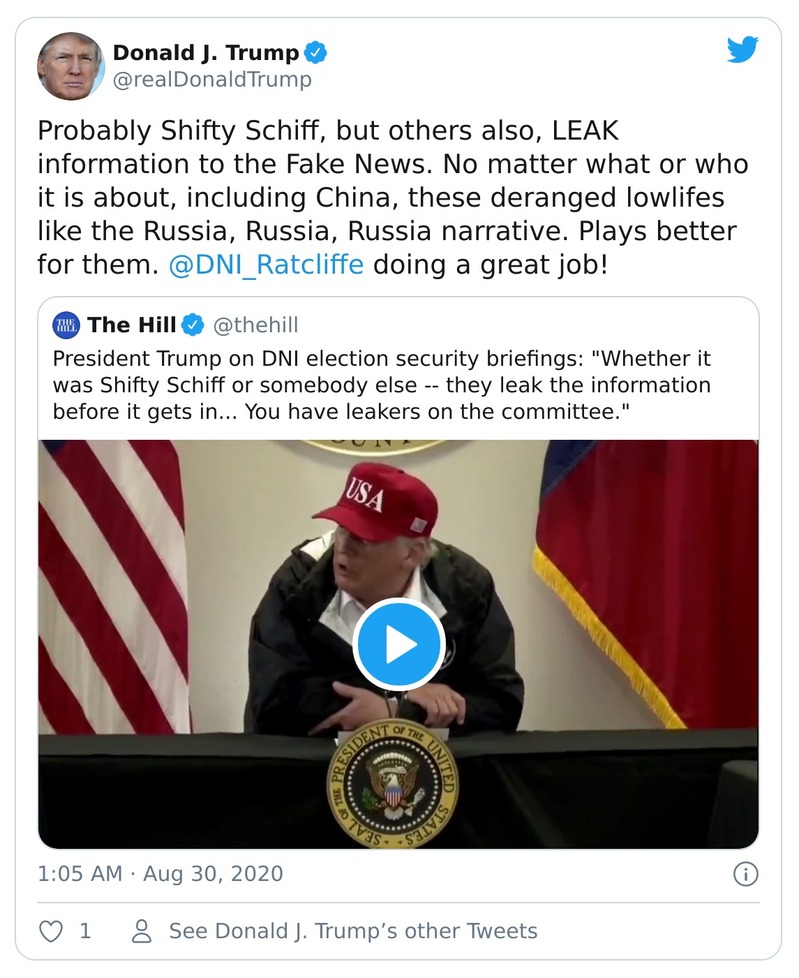
Task: Play the embedded video
Action: [399, 644]
